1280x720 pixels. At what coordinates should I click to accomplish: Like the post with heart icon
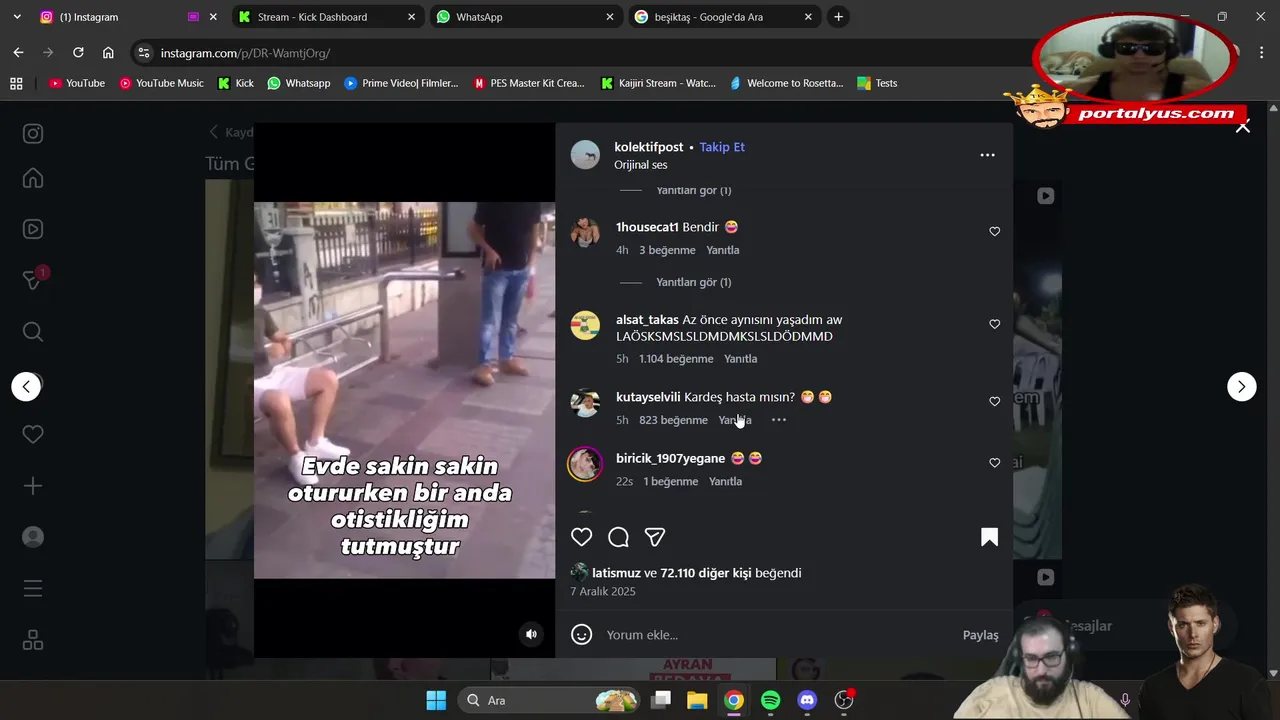click(x=581, y=537)
